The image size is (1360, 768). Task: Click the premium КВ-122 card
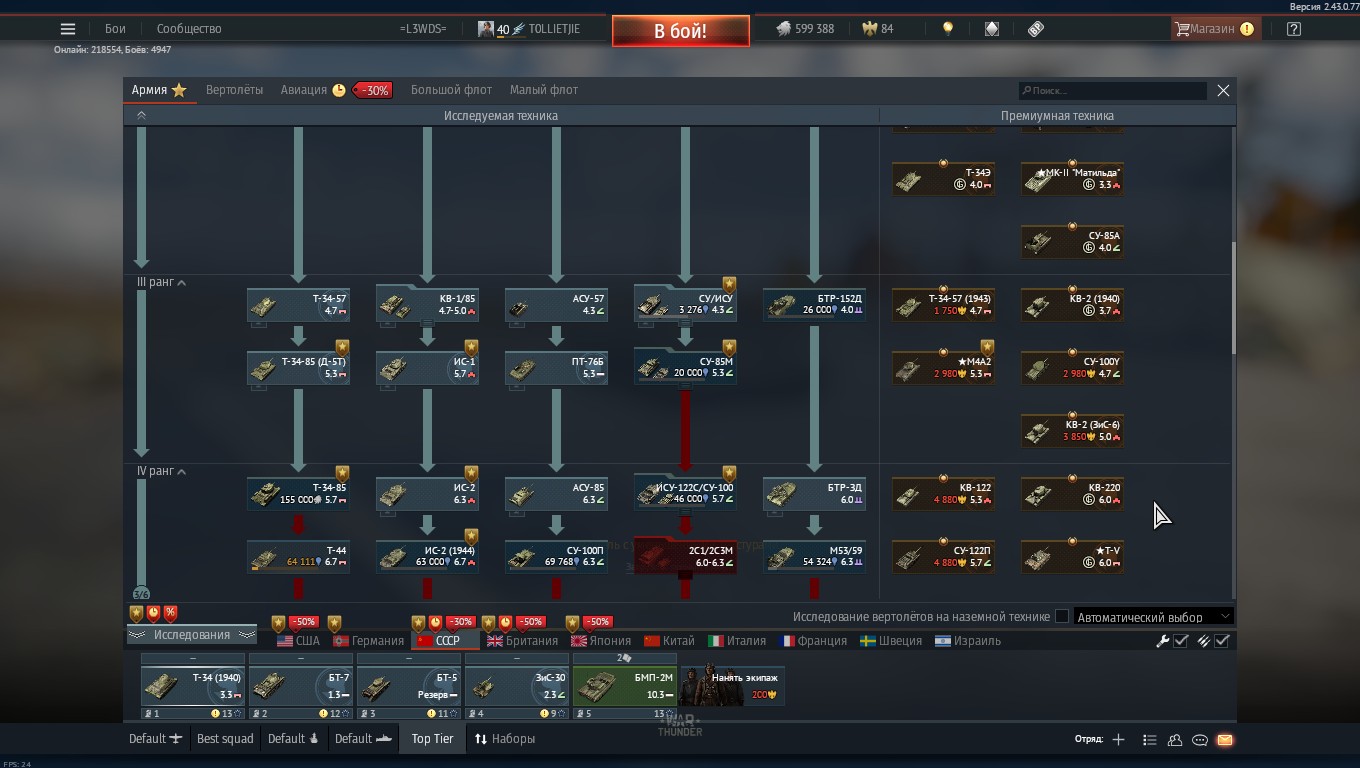[943, 494]
